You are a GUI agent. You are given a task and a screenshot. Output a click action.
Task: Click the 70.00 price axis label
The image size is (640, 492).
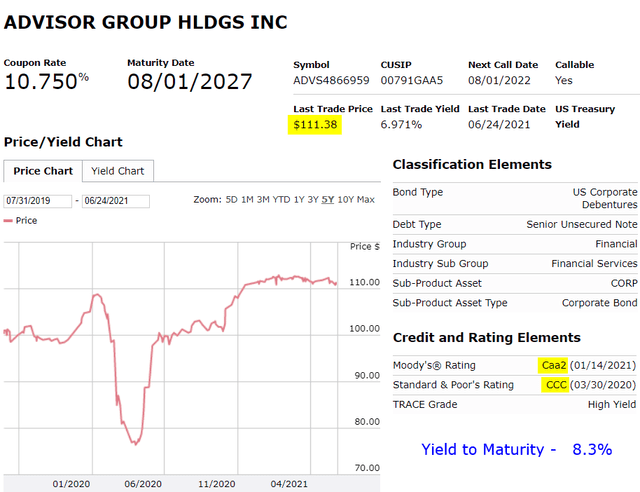(367, 468)
